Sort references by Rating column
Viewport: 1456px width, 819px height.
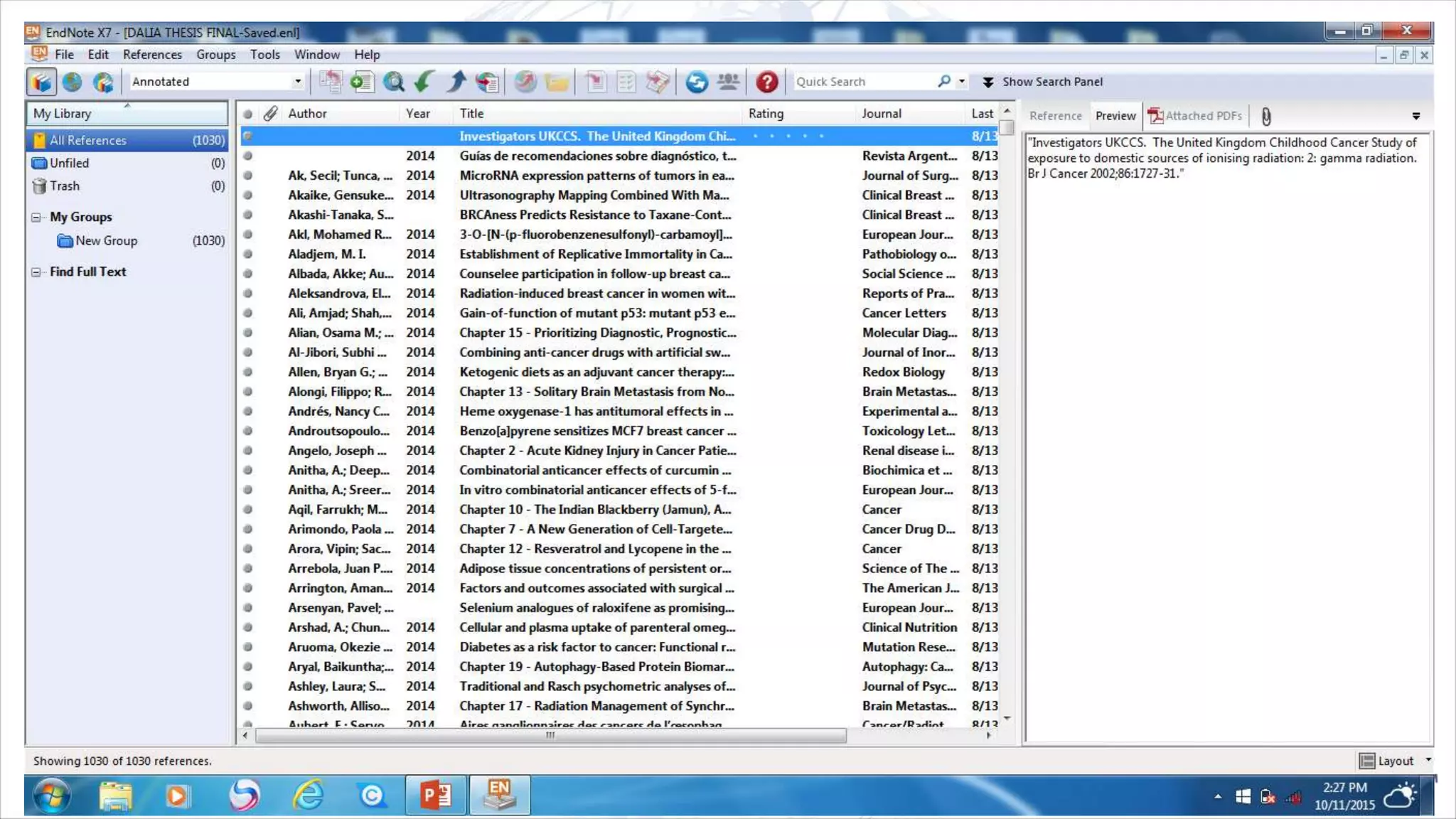pos(800,113)
